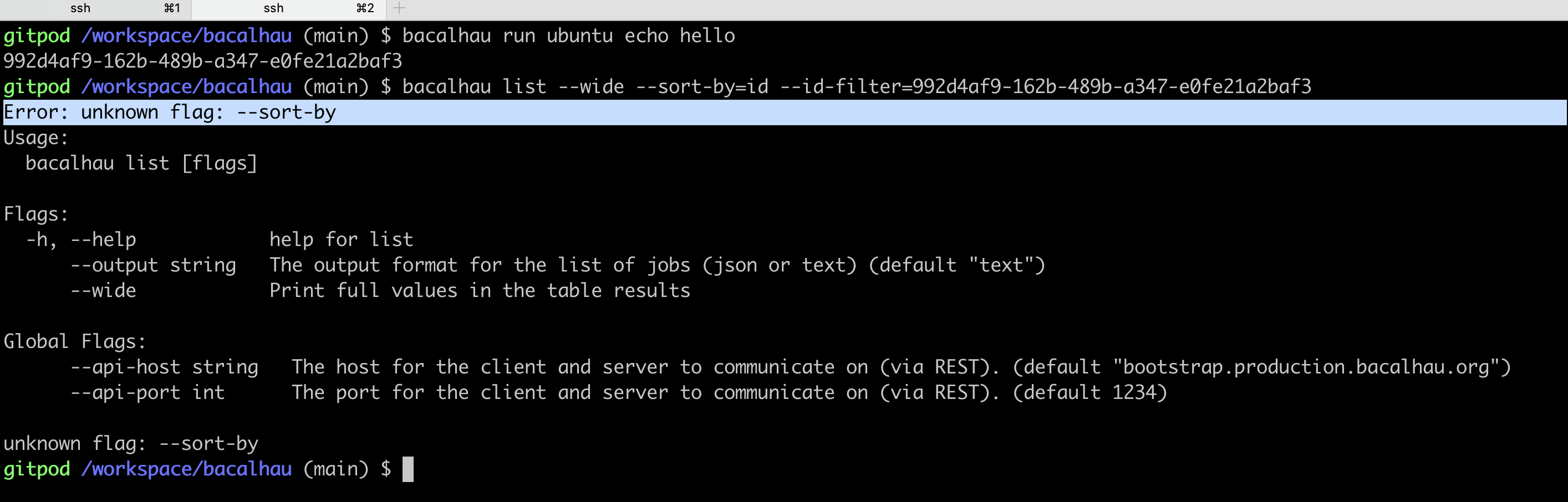The height and width of the screenshot is (502, 1568).
Task: Open a new terminal tab with the plus button
Action: pos(400,8)
